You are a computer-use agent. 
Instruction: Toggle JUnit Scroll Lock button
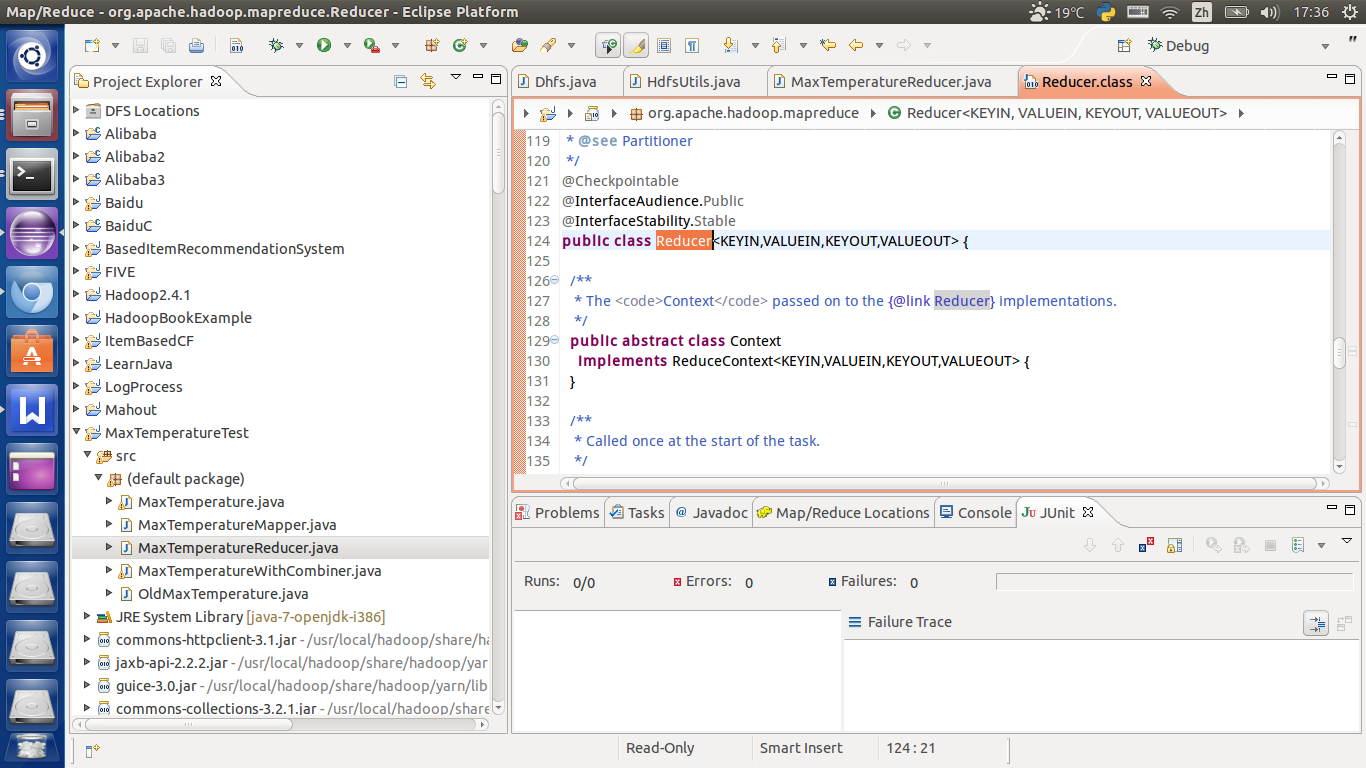tap(1175, 545)
